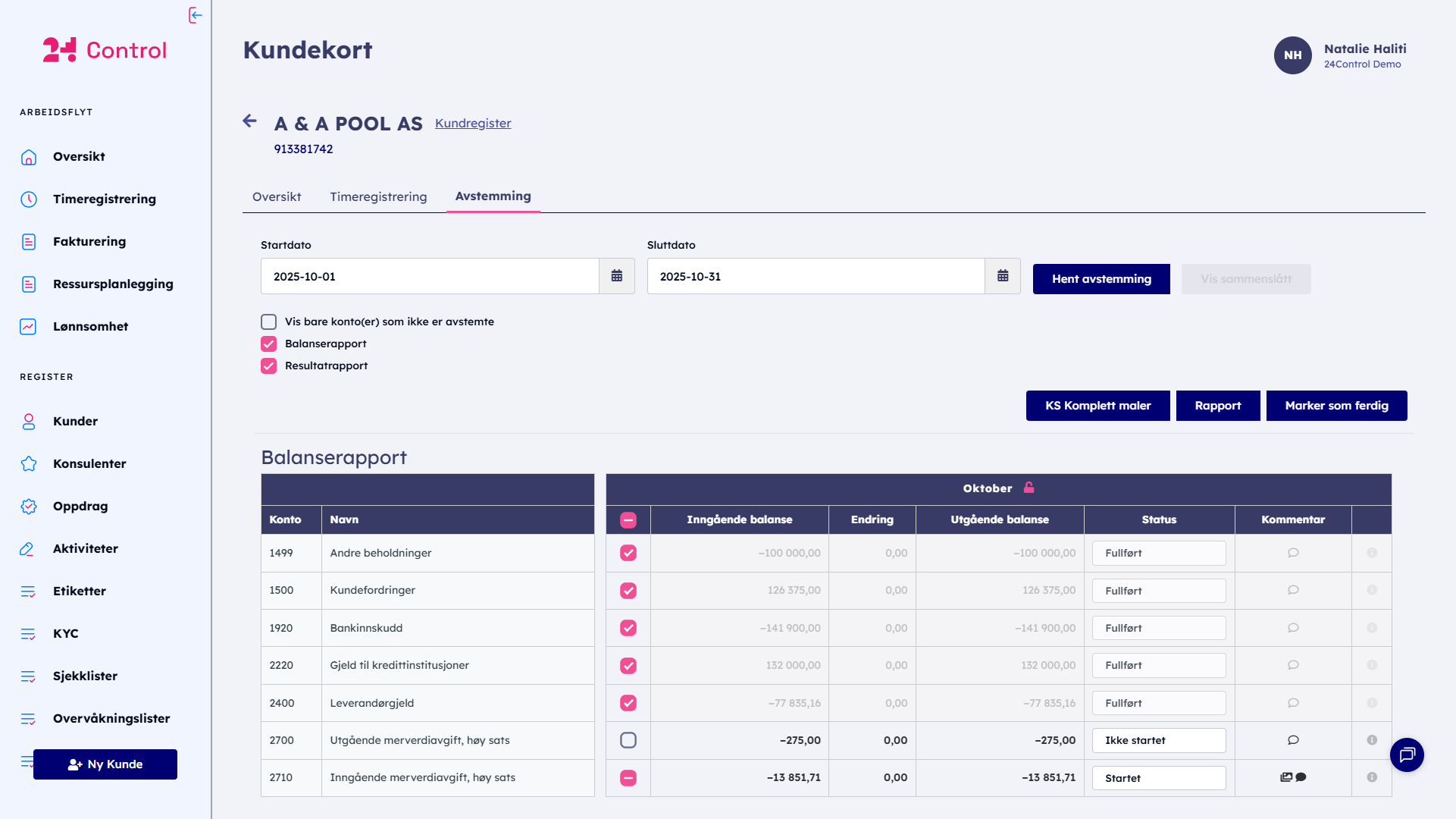
Task: Uncheck the Balanserapport checkbox
Action: click(x=269, y=344)
